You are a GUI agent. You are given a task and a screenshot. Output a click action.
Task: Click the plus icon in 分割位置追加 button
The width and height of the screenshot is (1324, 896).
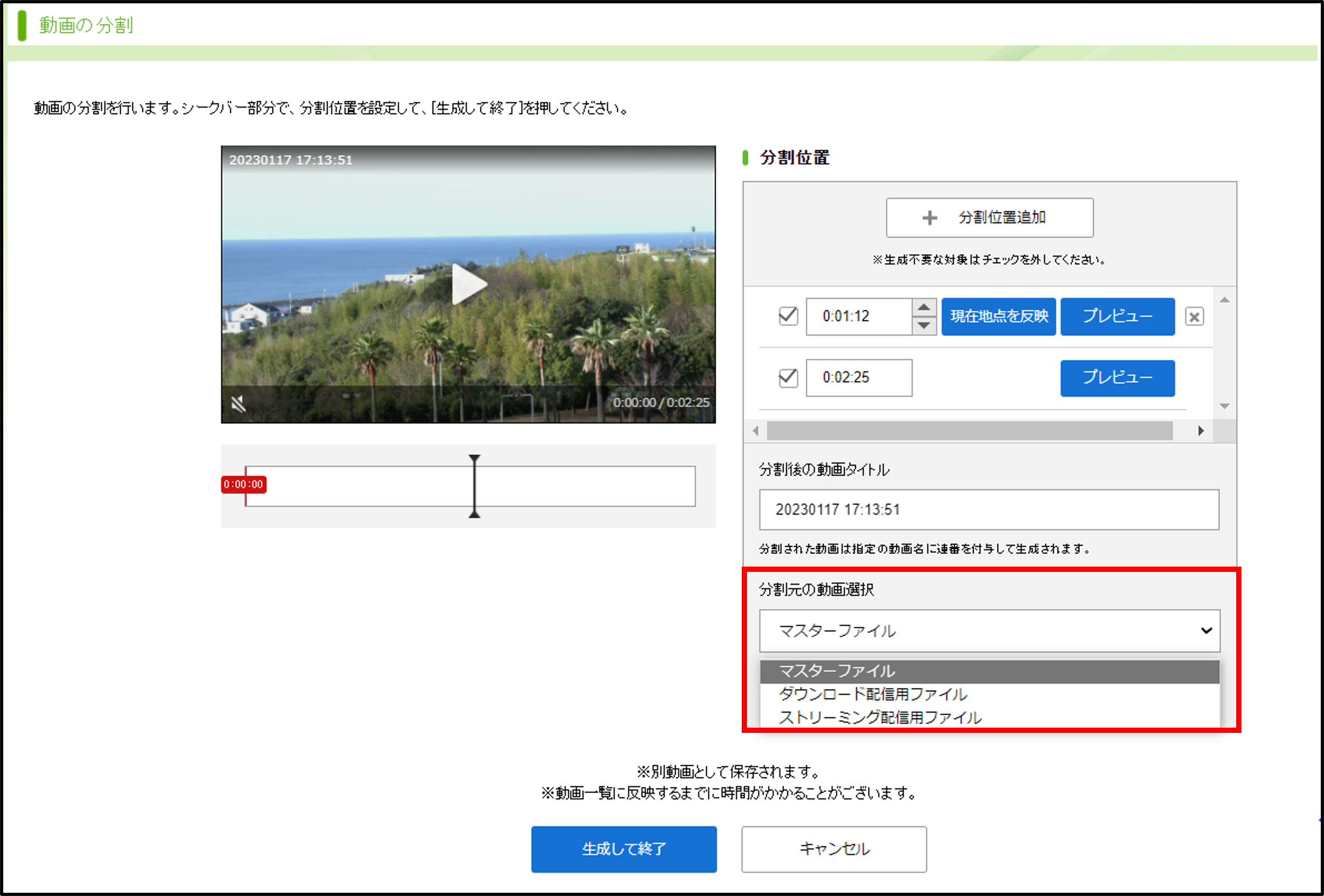(929, 217)
